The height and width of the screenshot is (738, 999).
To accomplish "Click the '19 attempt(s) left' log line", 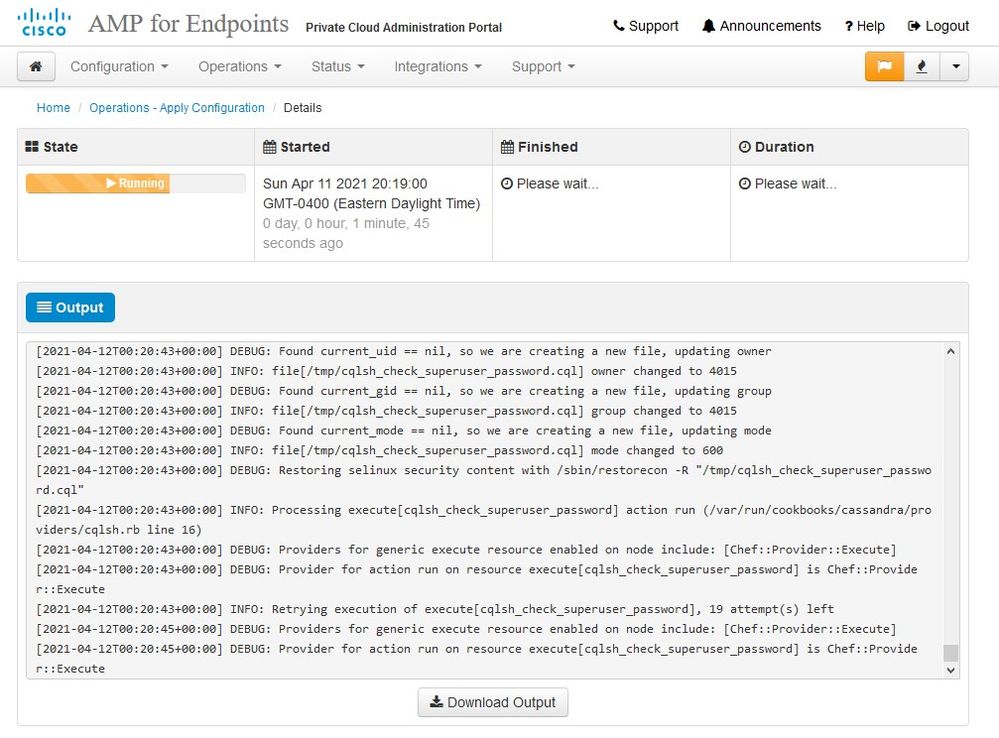I will (x=435, y=609).
